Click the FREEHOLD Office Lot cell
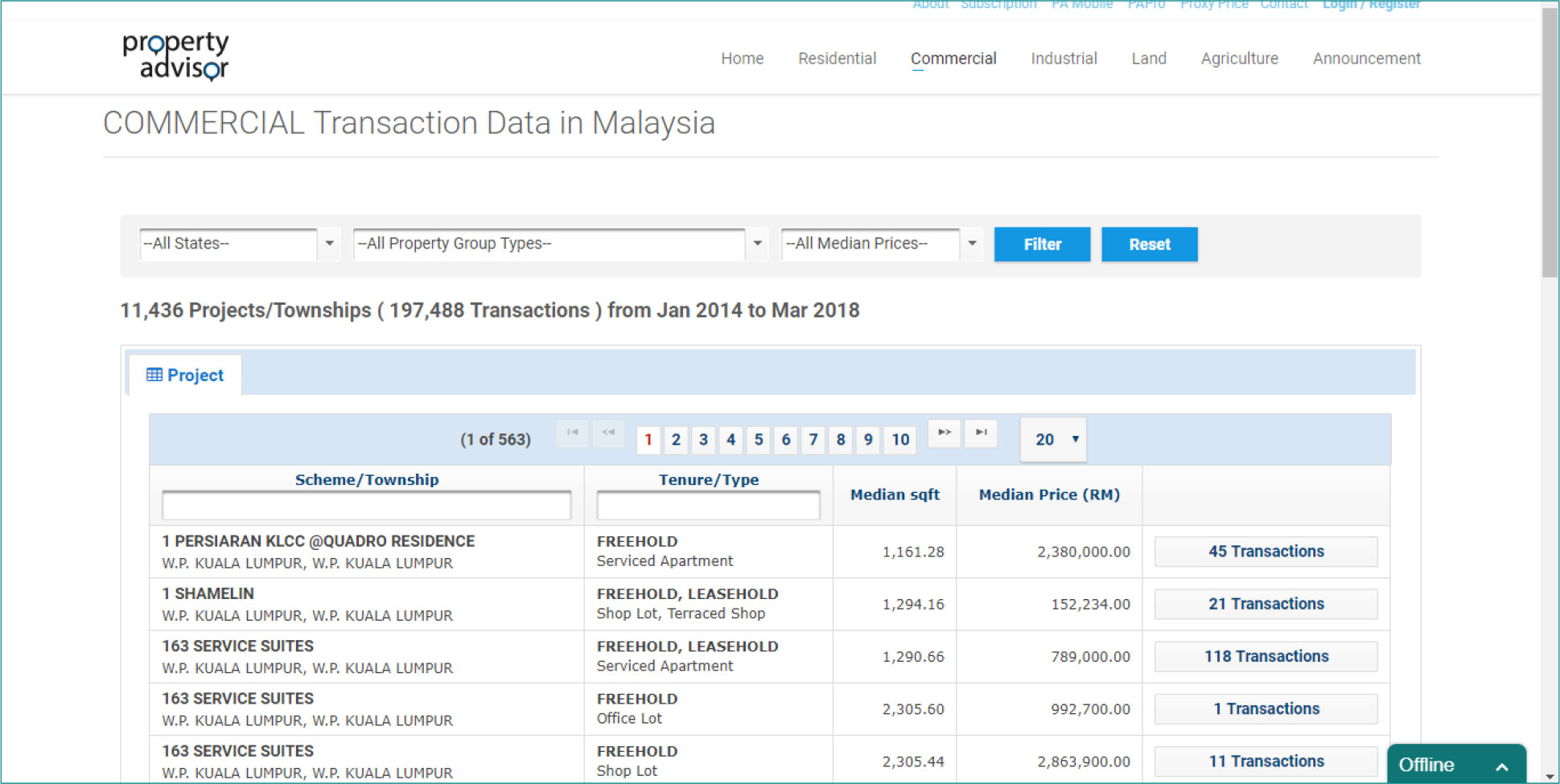Screen dimensions: 1560x784 point(708,709)
